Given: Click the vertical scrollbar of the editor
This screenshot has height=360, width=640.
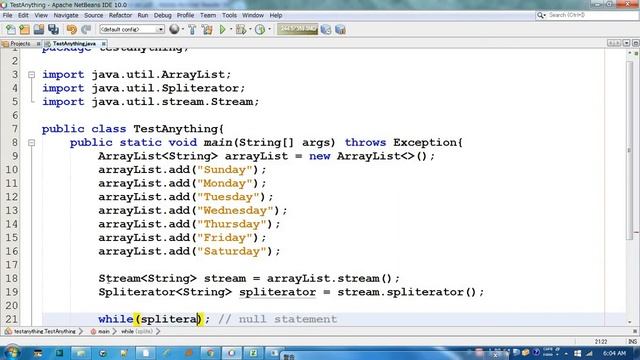Looking at the screenshot, I should (x=629, y=151).
